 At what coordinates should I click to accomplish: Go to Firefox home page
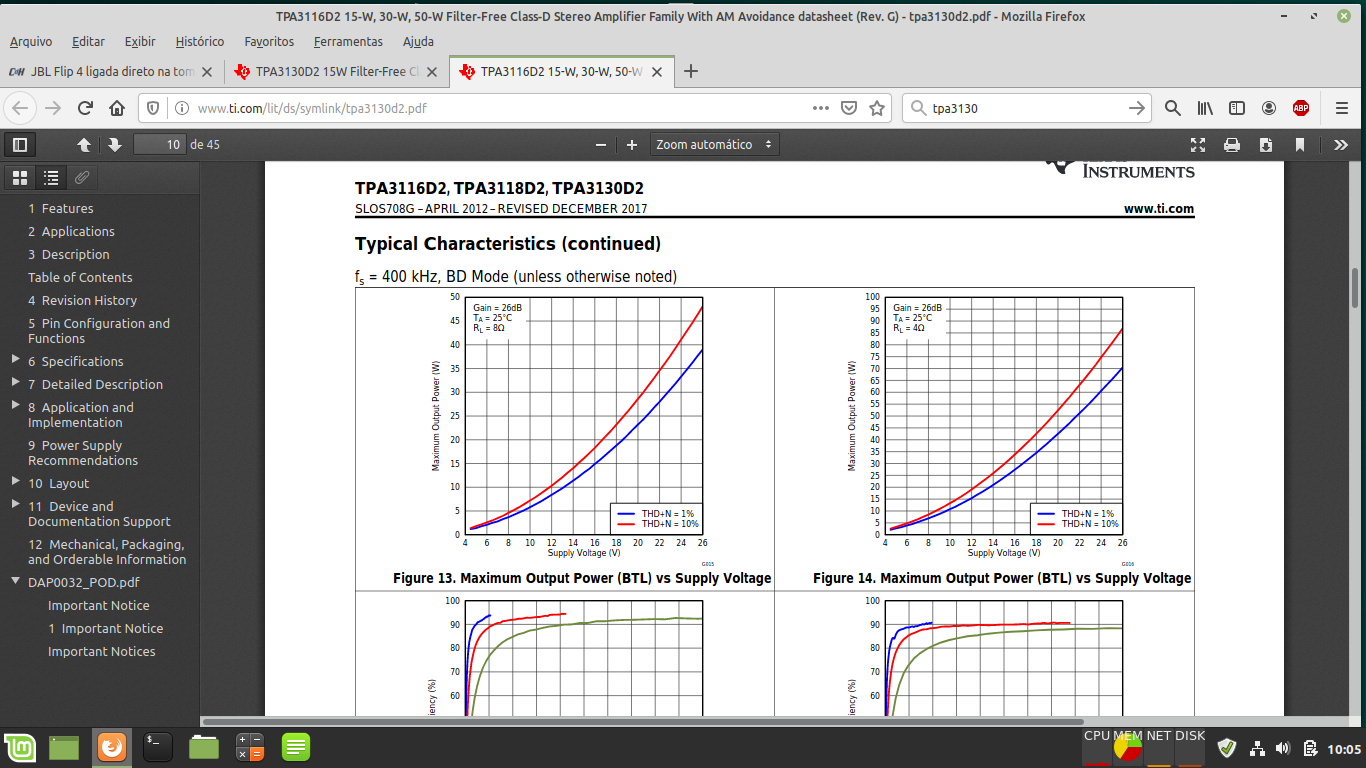tap(117, 108)
